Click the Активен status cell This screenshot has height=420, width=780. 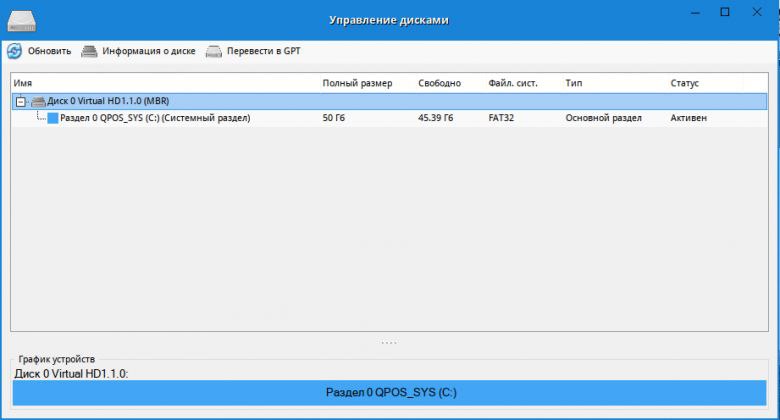(x=688, y=118)
